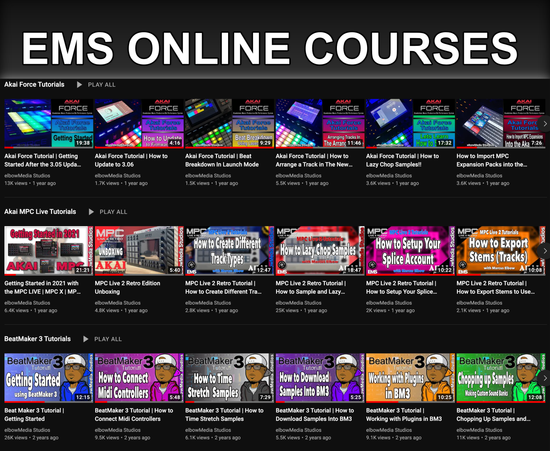Open the MPC Live 2 Retro Unboxing thumbnail
The width and height of the screenshot is (550, 451).
pyautogui.click(x=139, y=250)
